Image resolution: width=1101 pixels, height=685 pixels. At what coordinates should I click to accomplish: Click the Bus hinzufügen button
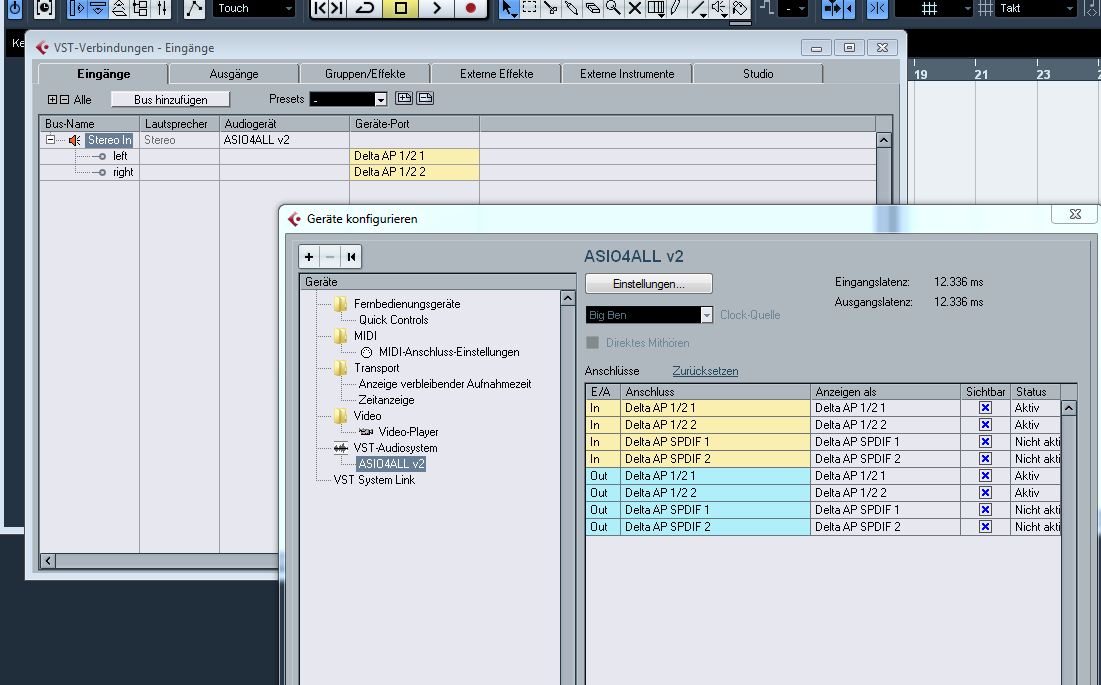click(x=170, y=100)
